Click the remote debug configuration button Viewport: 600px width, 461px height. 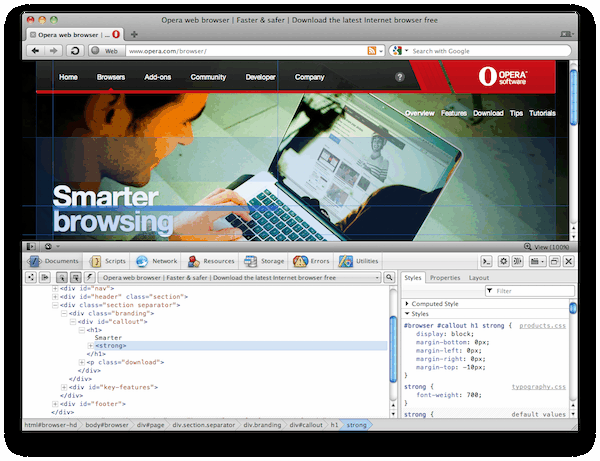[517, 261]
